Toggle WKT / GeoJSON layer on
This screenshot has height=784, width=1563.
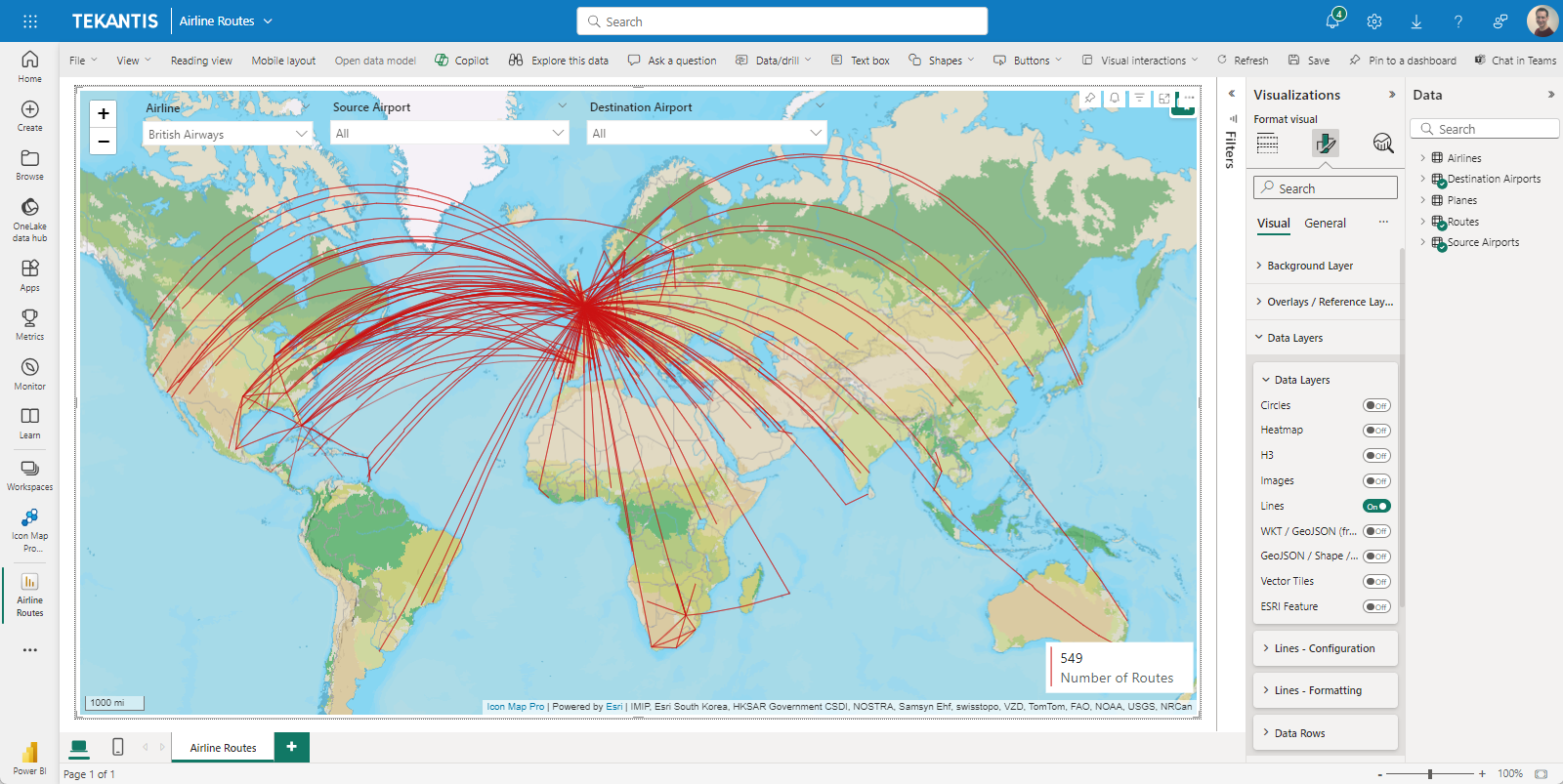tap(1376, 531)
